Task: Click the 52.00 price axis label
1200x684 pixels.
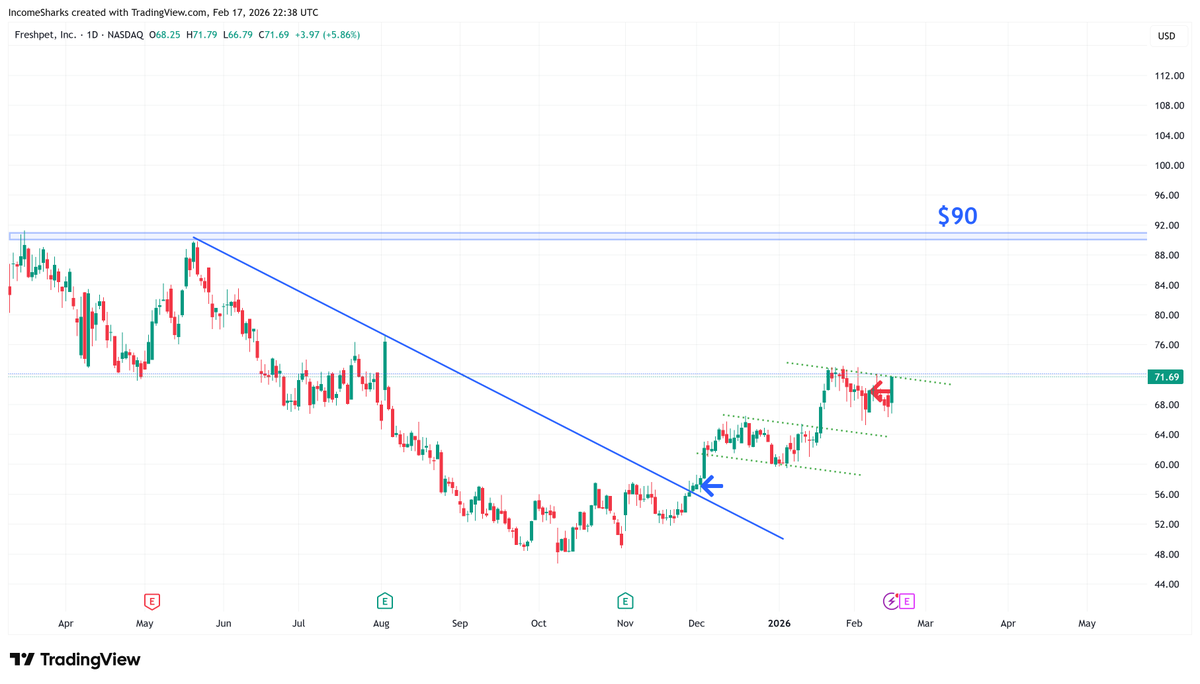Action: 1169,525
